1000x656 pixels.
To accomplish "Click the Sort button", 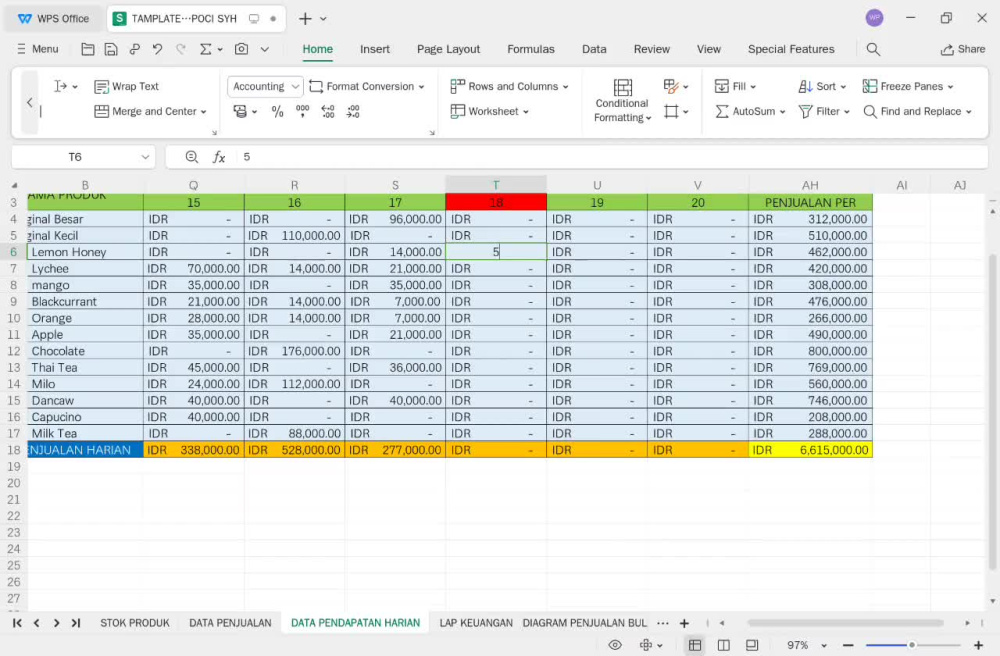I will [822, 86].
